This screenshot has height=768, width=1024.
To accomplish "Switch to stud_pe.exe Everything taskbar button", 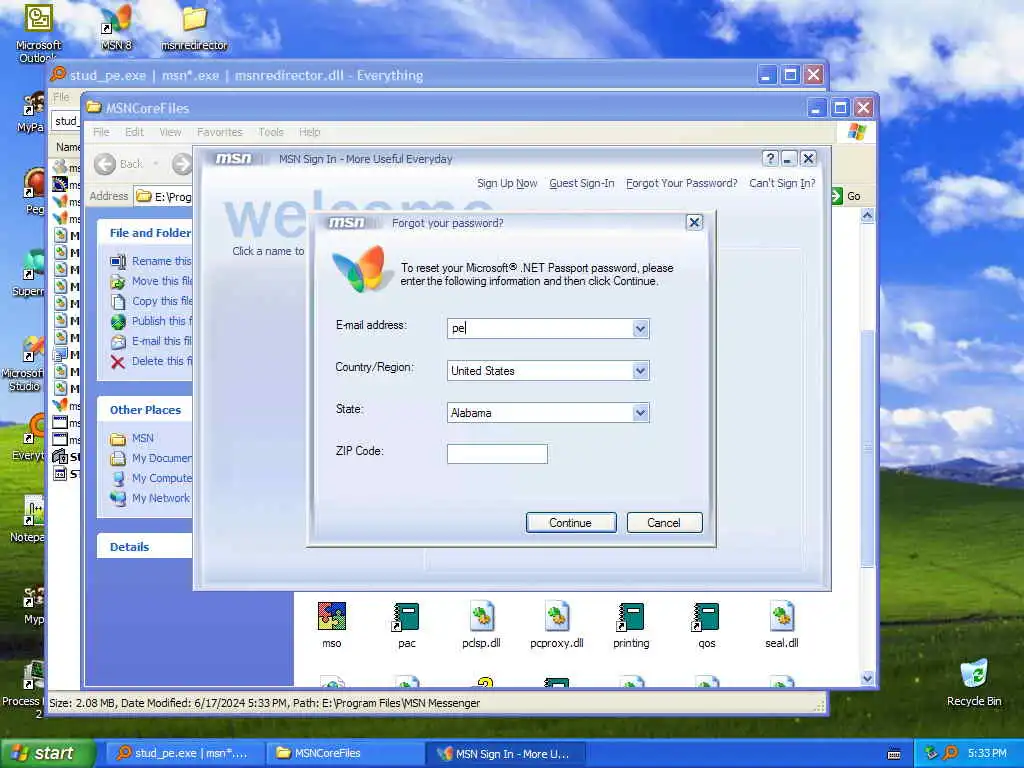I will tap(184, 754).
